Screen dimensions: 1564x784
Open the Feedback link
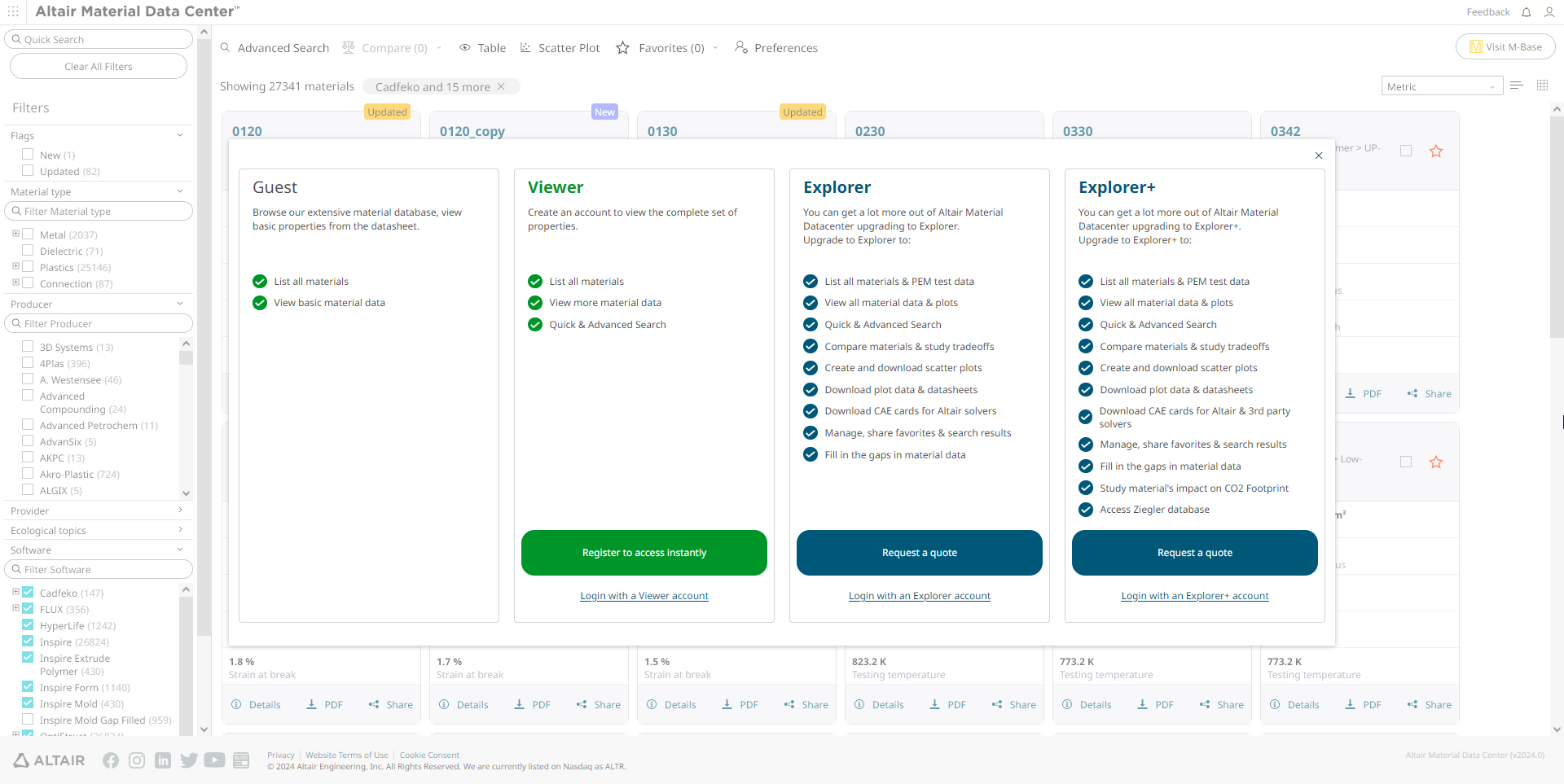pyautogui.click(x=1488, y=12)
